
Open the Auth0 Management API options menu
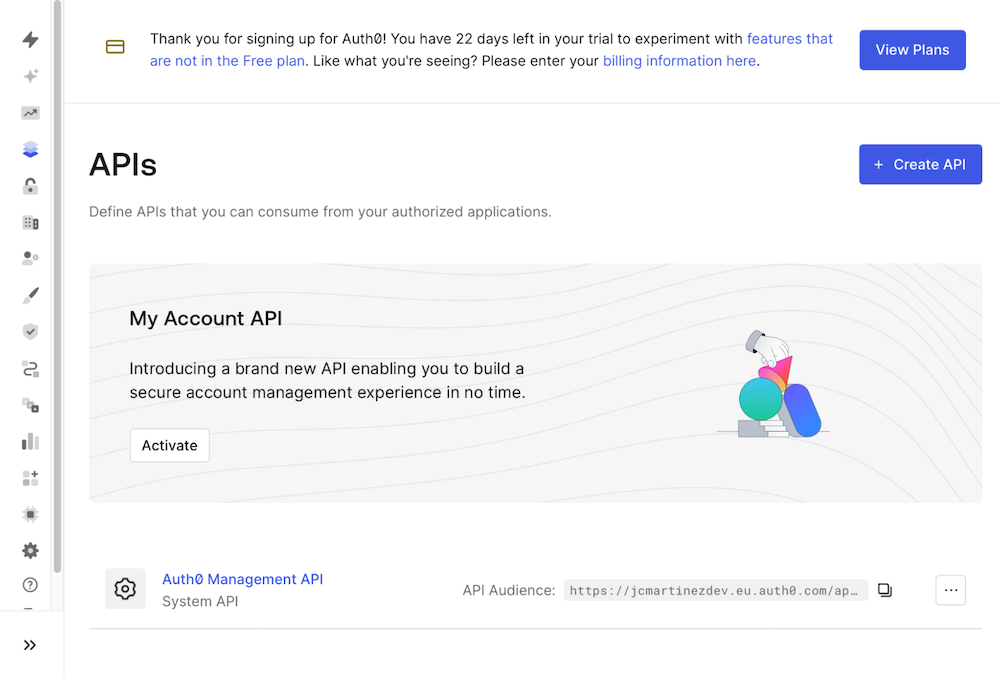950,590
